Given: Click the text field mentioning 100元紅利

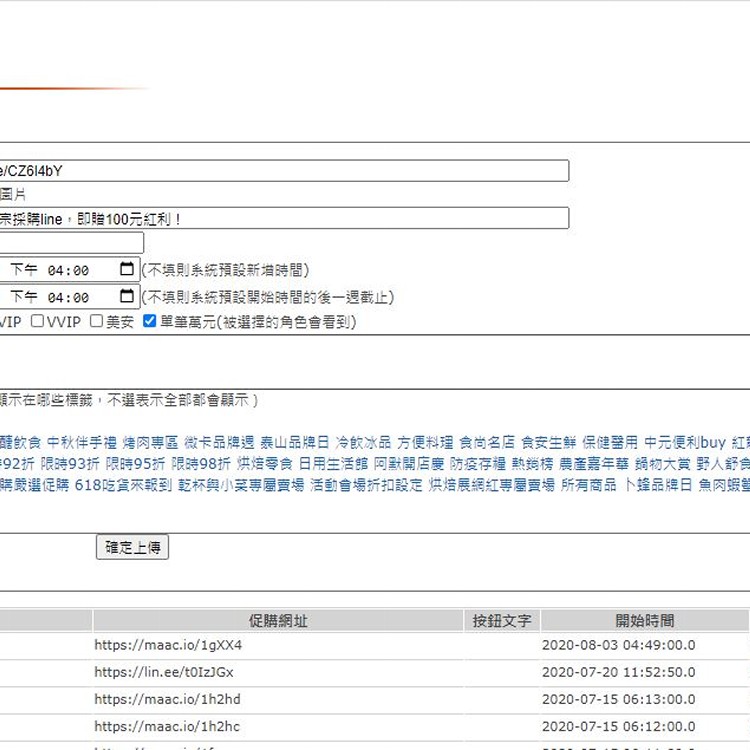Looking at the screenshot, I should point(284,218).
